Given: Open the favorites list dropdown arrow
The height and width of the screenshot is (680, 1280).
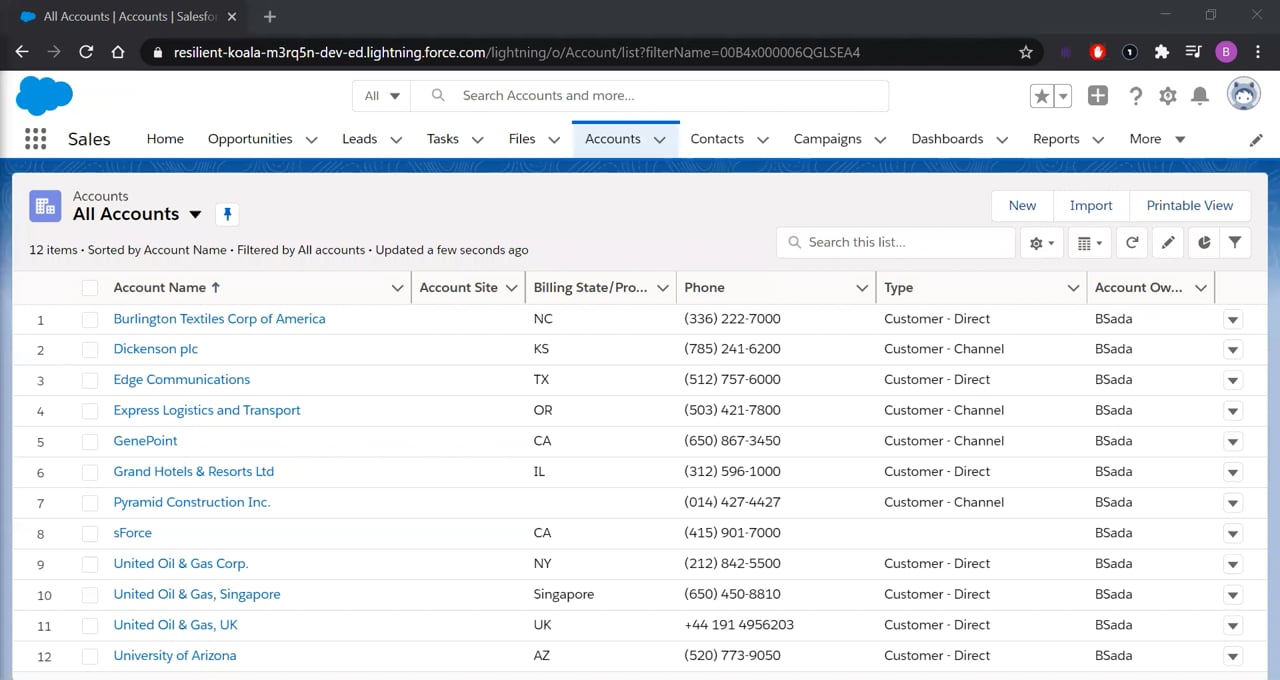Looking at the screenshot, I should pyautogui.click(x=1063, y=96).
